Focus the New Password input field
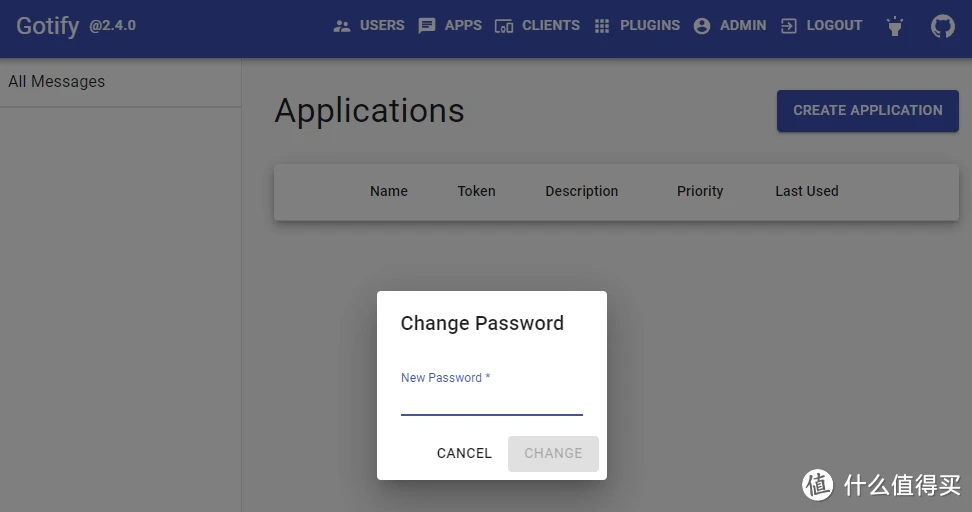This screenshot has height=512, width=972. [491, 401]
